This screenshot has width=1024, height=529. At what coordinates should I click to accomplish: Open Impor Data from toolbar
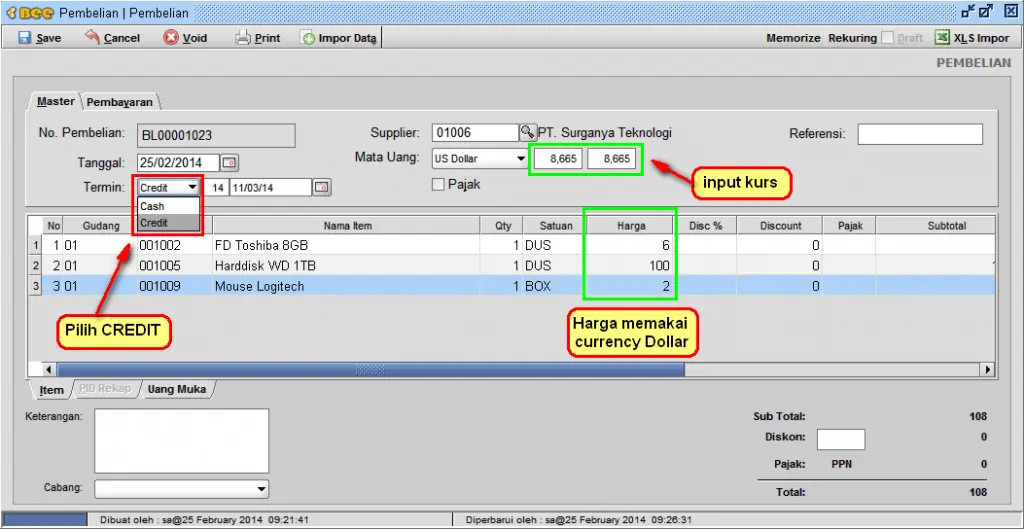308,38
